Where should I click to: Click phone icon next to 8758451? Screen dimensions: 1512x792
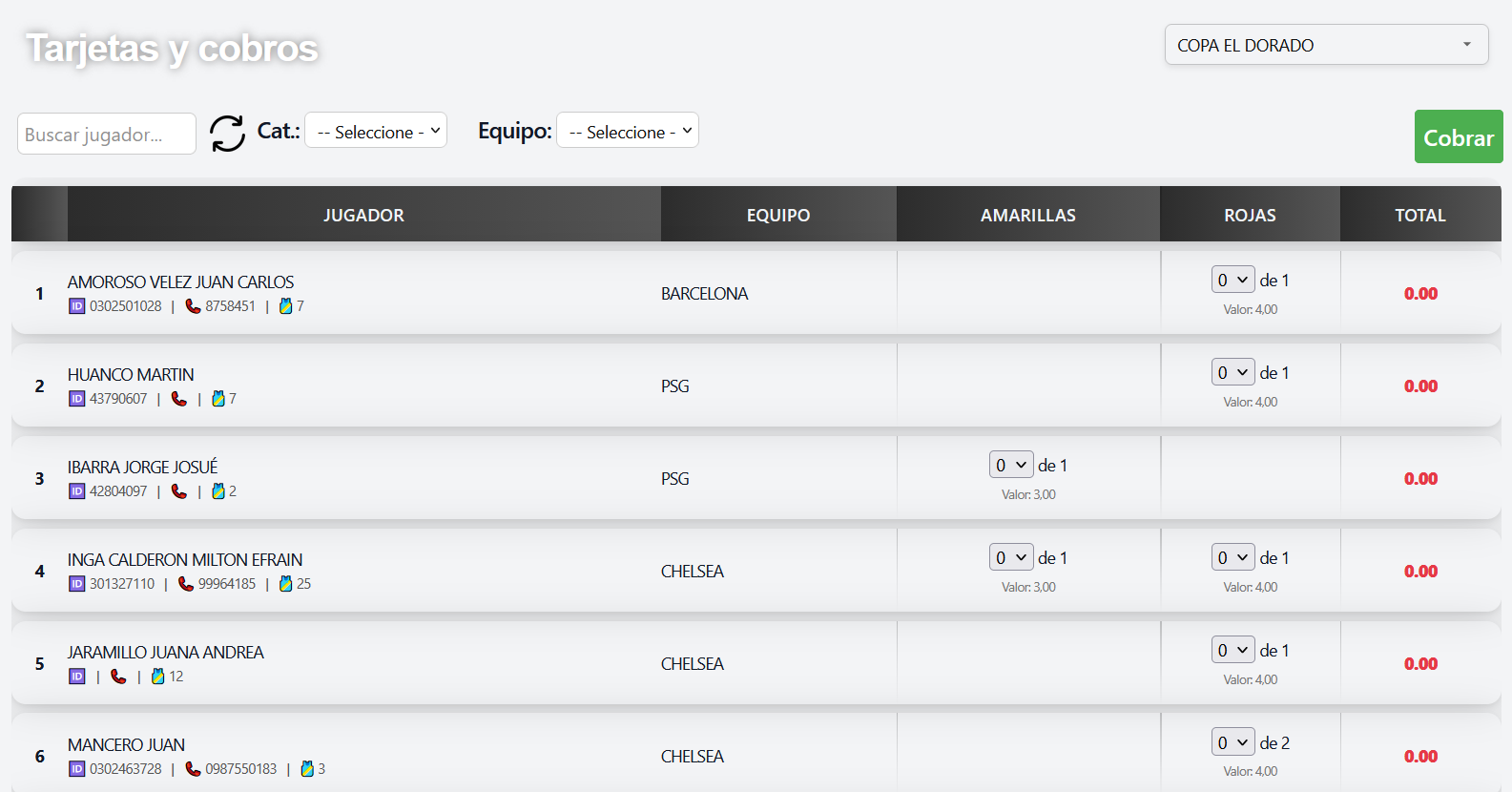pos(193,306)
